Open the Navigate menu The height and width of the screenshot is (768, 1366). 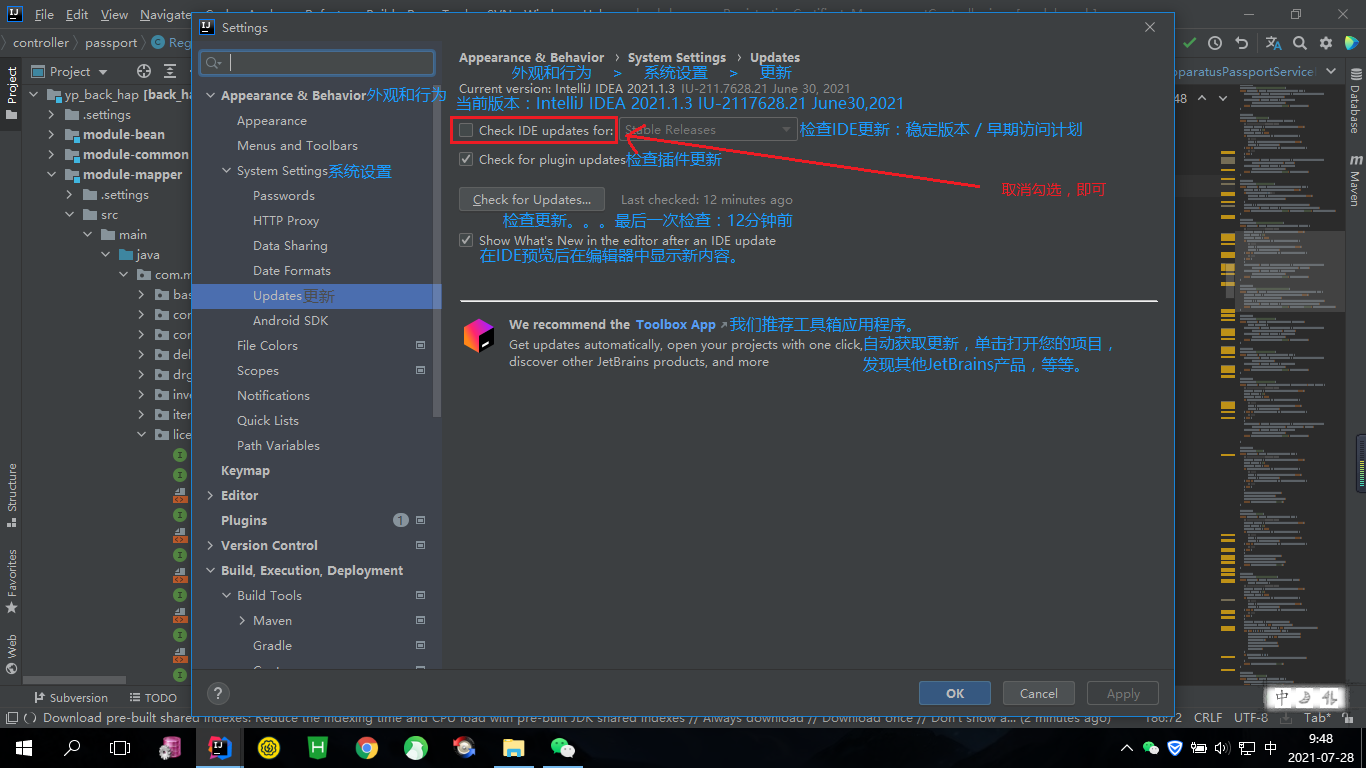[x=166, y=15]
